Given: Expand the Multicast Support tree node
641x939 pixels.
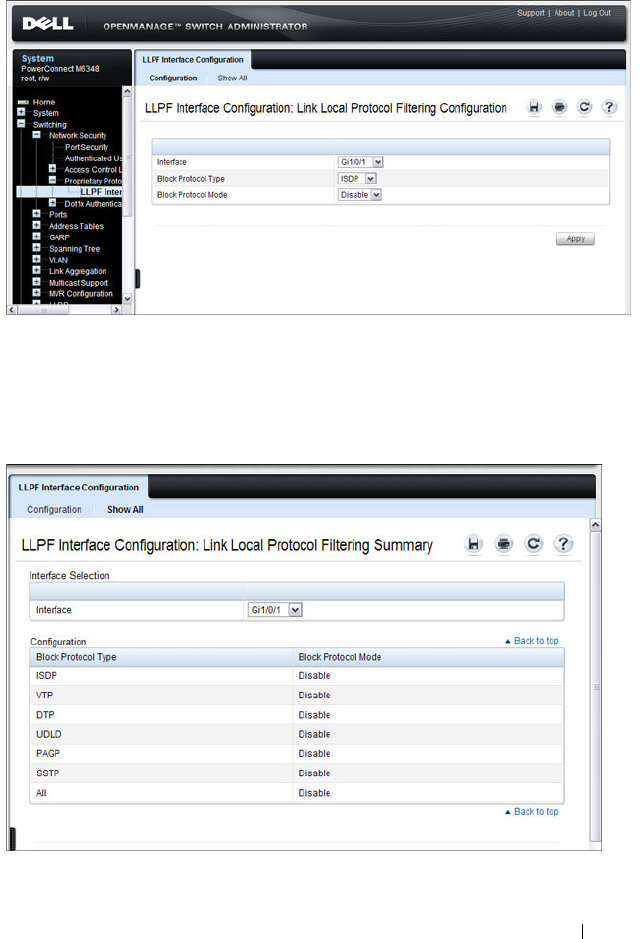Looking at the screenshot, I should coord(37,282).
